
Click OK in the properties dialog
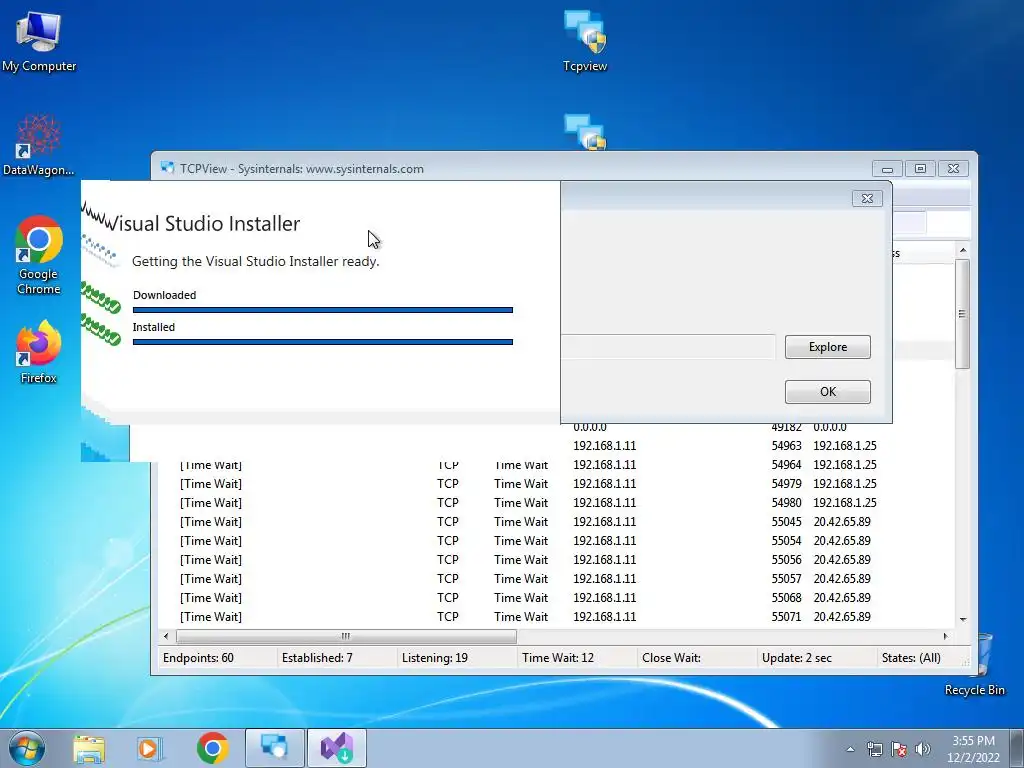pyautogui.click(x=827, y=392)
